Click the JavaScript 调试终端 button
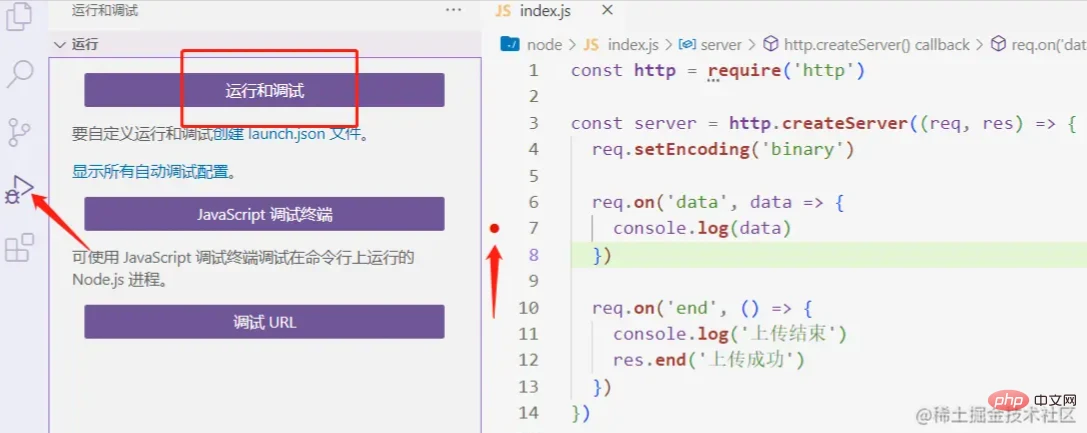Screen dimensions: 1087x433 click(264, 214)
